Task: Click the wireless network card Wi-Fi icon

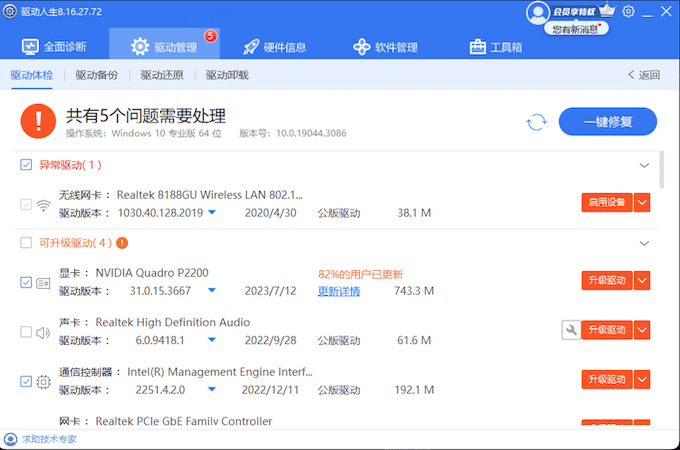Action: tap(43, 205)
